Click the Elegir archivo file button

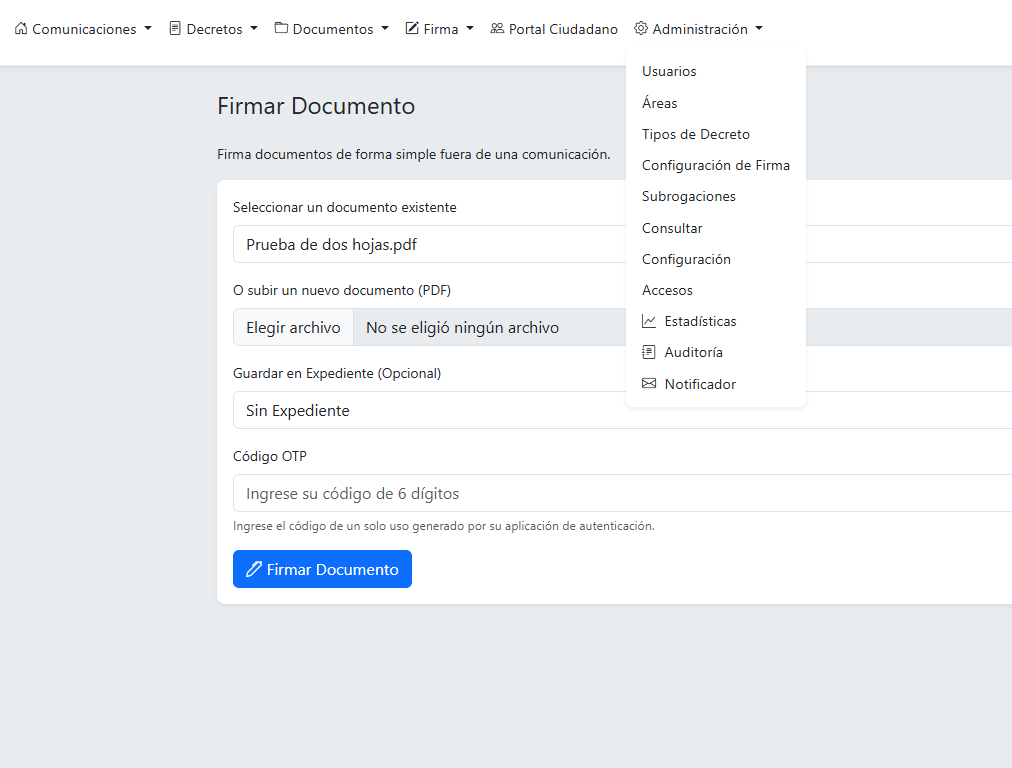tap(294, 327)
